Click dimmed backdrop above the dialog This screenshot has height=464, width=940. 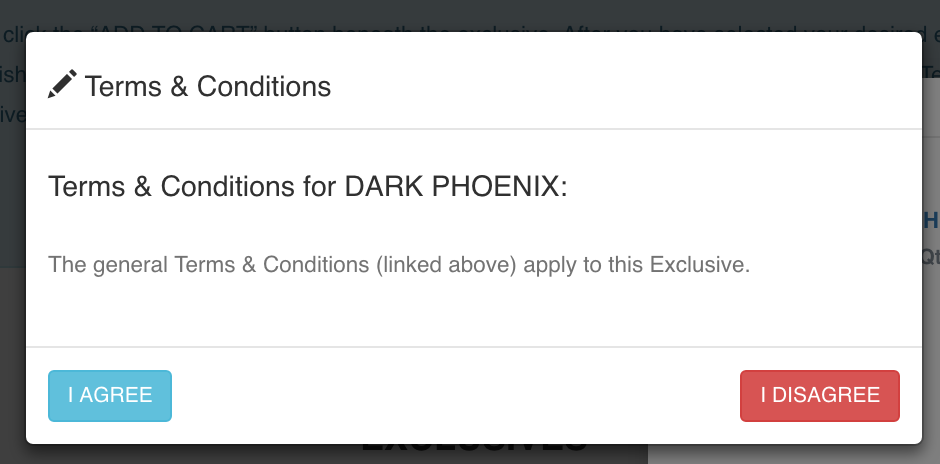click(470, 13)
